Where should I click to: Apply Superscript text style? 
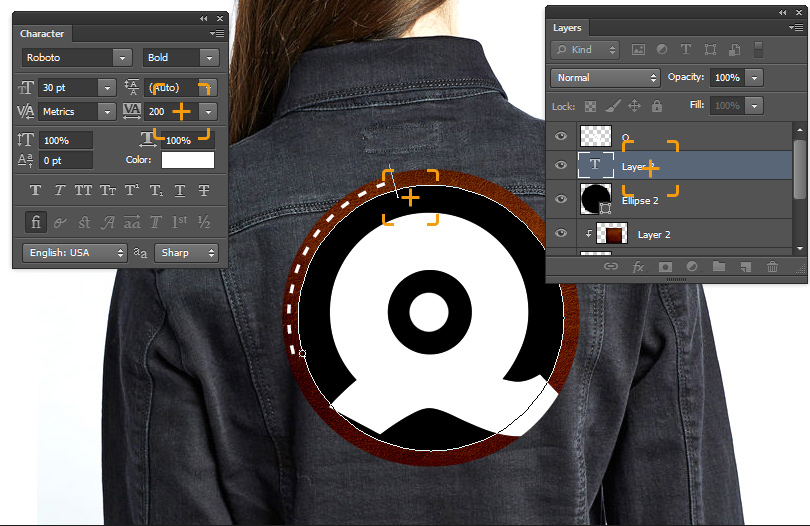pyautogui.click(x=132, y=190)
